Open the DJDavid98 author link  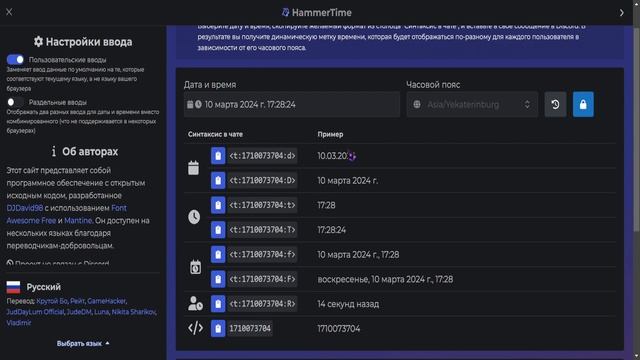pyautogui.click(x=24, y=208)
